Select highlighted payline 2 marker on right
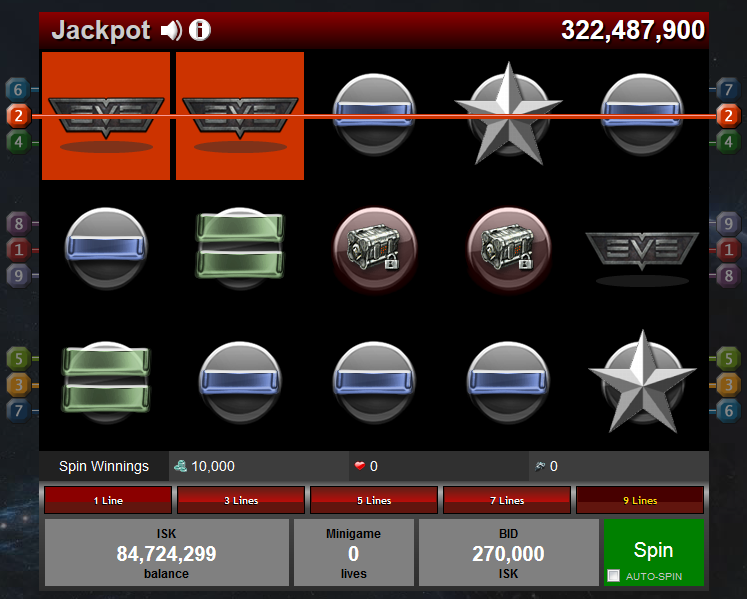This screenshot has height=599, width=747. coord(728,115)
